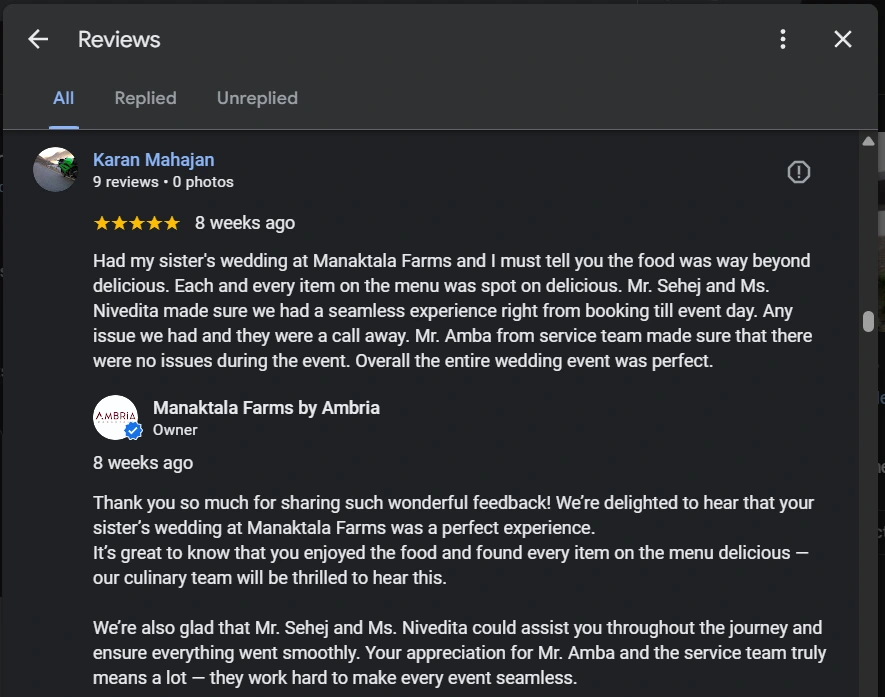
Task: Select the All reviews tab
Action: click(x=63, y=98)
